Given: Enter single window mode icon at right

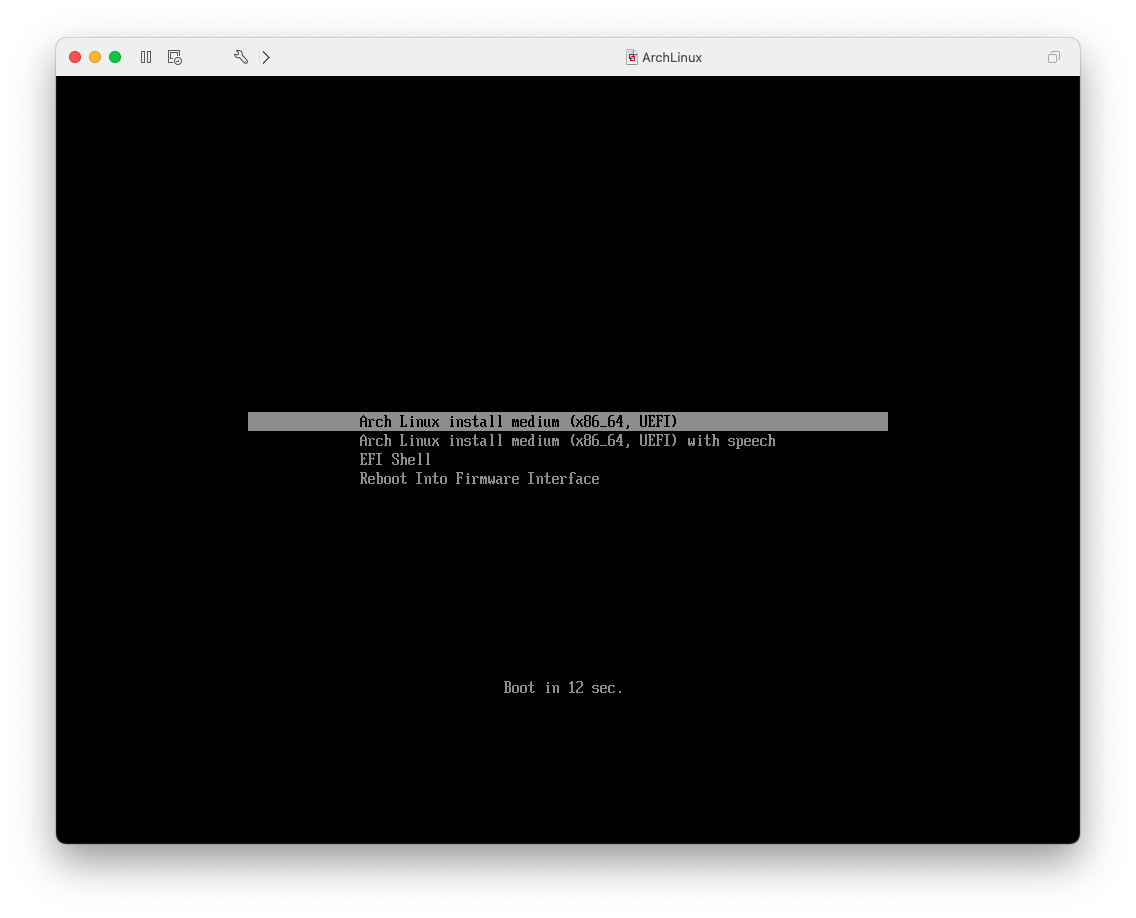Looking at the screenshot, I should pos(1053,57).
